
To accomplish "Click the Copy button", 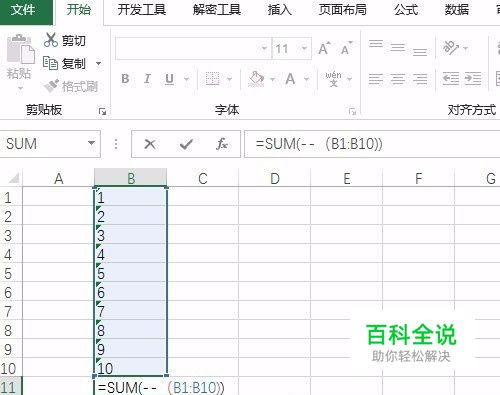I will (x=65, y=63).
